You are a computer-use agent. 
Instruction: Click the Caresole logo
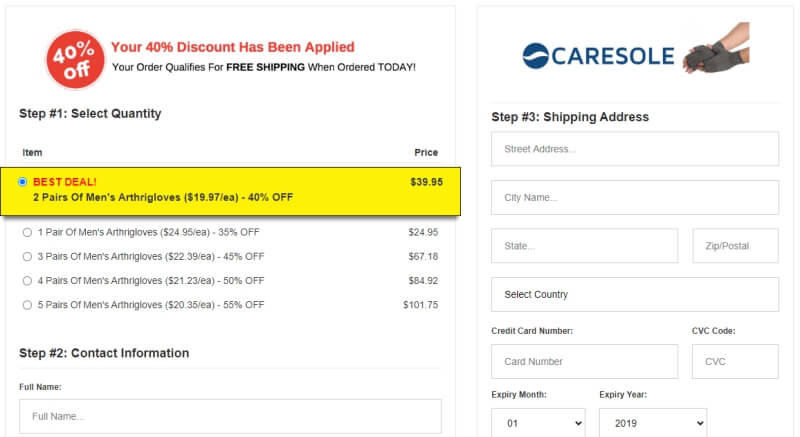pos(598,56)
